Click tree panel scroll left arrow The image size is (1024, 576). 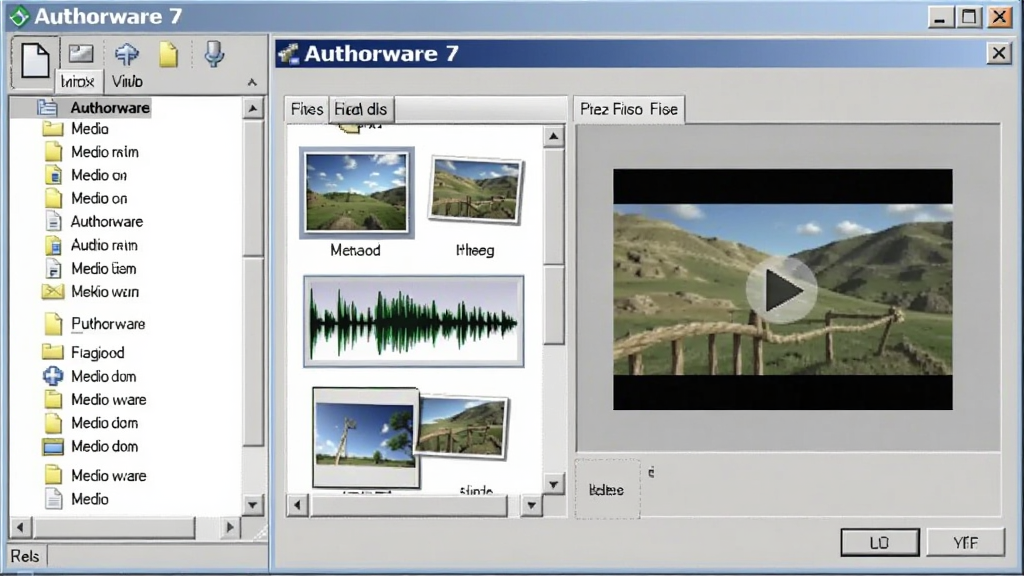[x=20, y=527]
